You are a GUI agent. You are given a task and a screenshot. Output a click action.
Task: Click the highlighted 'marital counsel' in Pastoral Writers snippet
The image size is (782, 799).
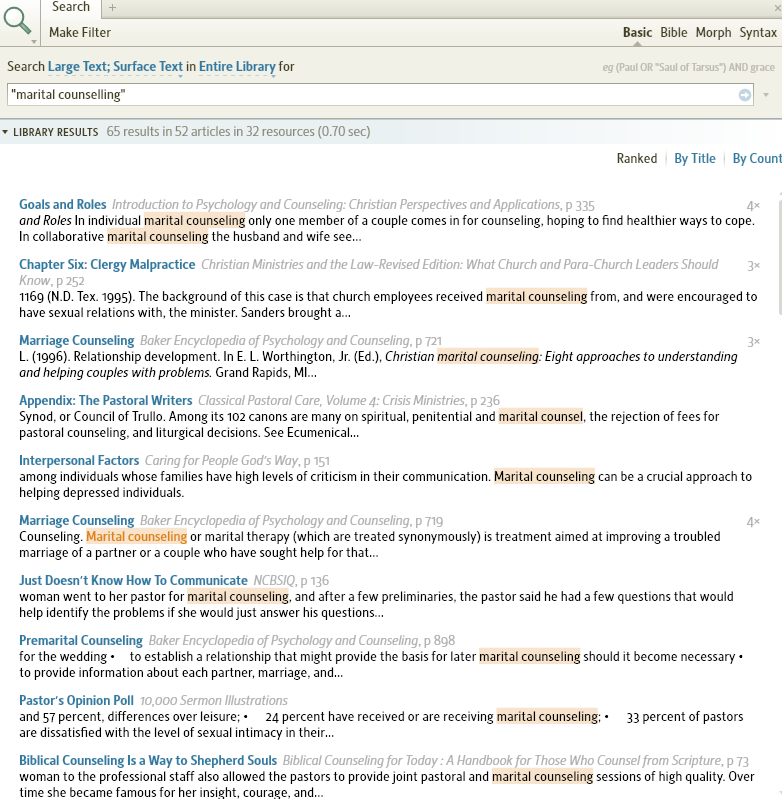point(541,417)
